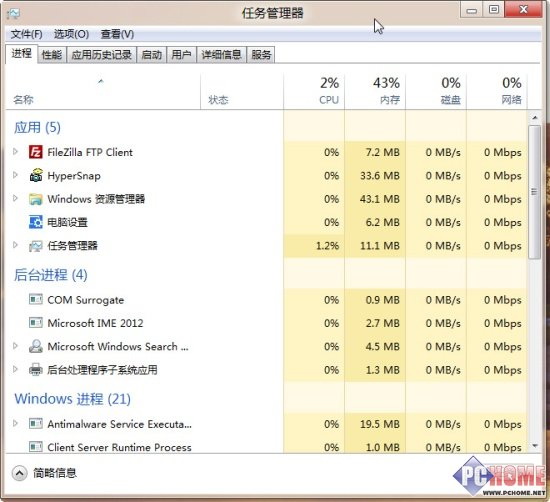This screenshot has width=550, height=502.
Task: Select the HyperSnap process name
Action: [x=74, y=175]
